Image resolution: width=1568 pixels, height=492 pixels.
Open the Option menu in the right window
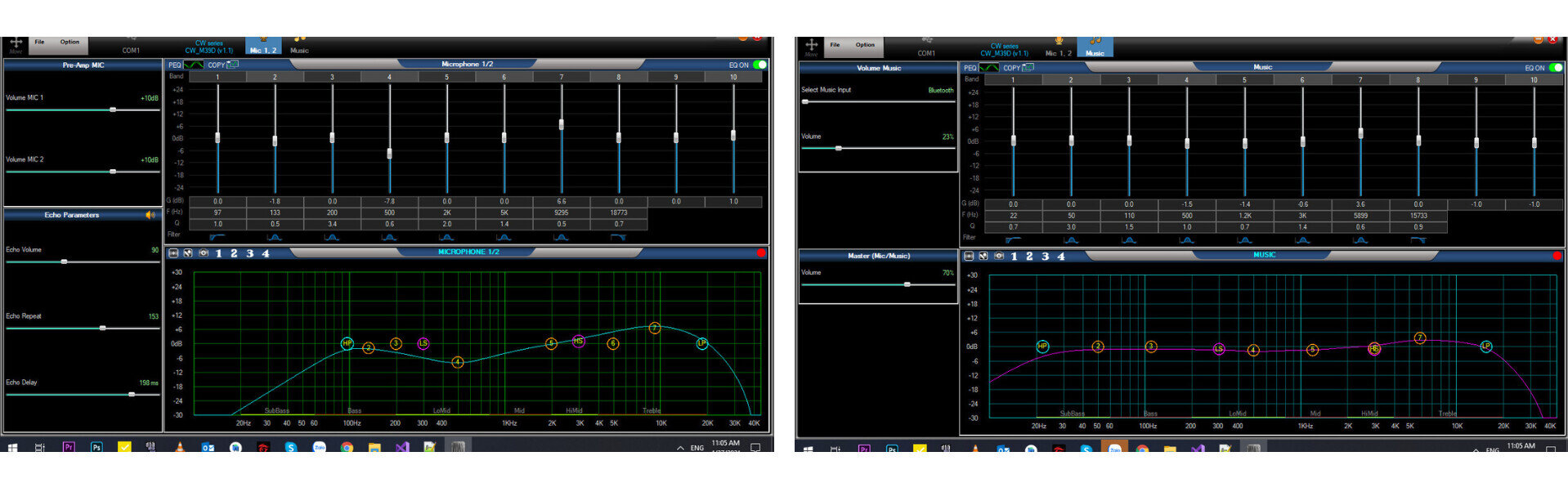coord(865,45)
